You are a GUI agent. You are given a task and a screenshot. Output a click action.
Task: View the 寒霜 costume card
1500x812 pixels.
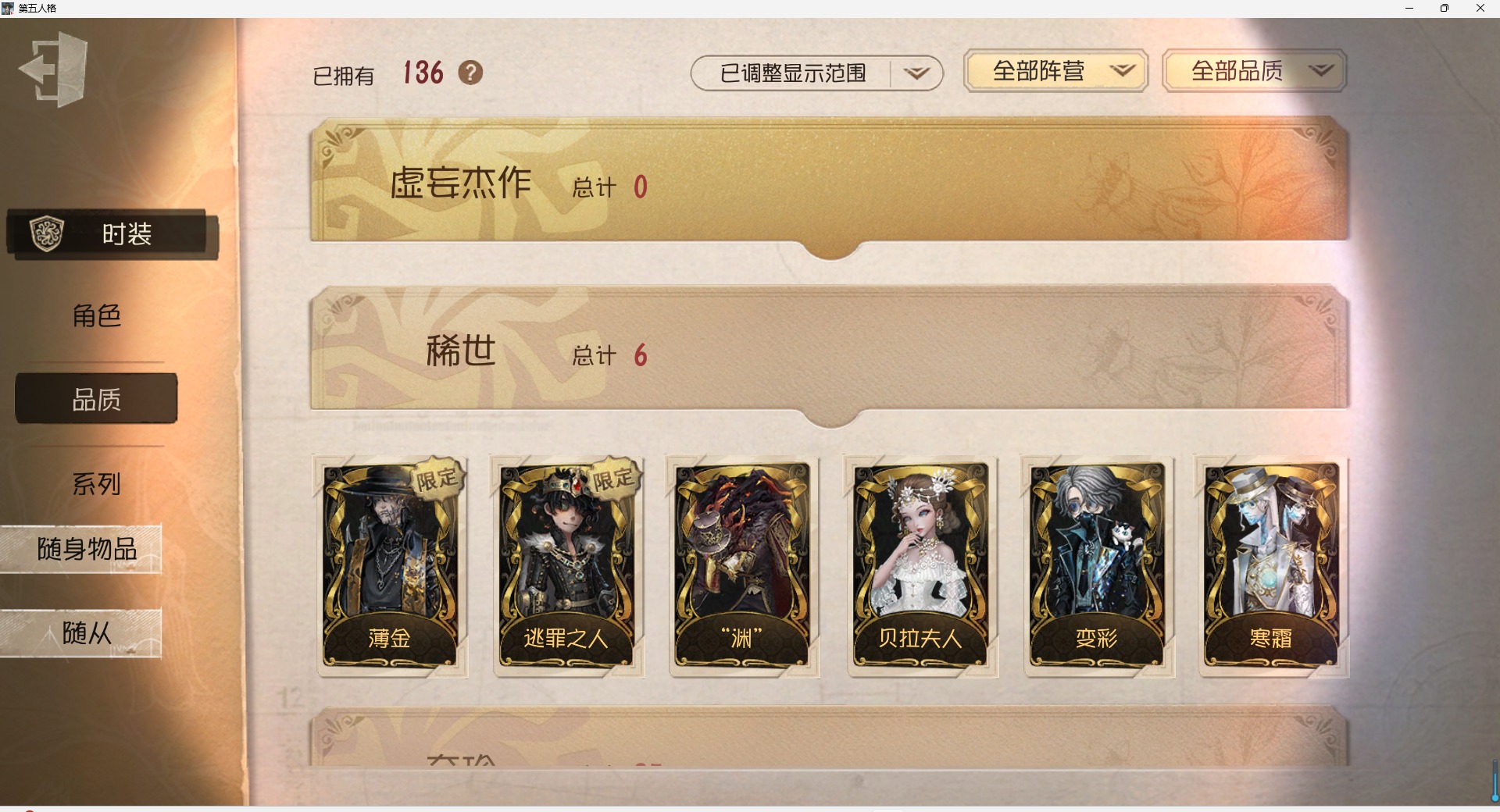click(1272, 566)
